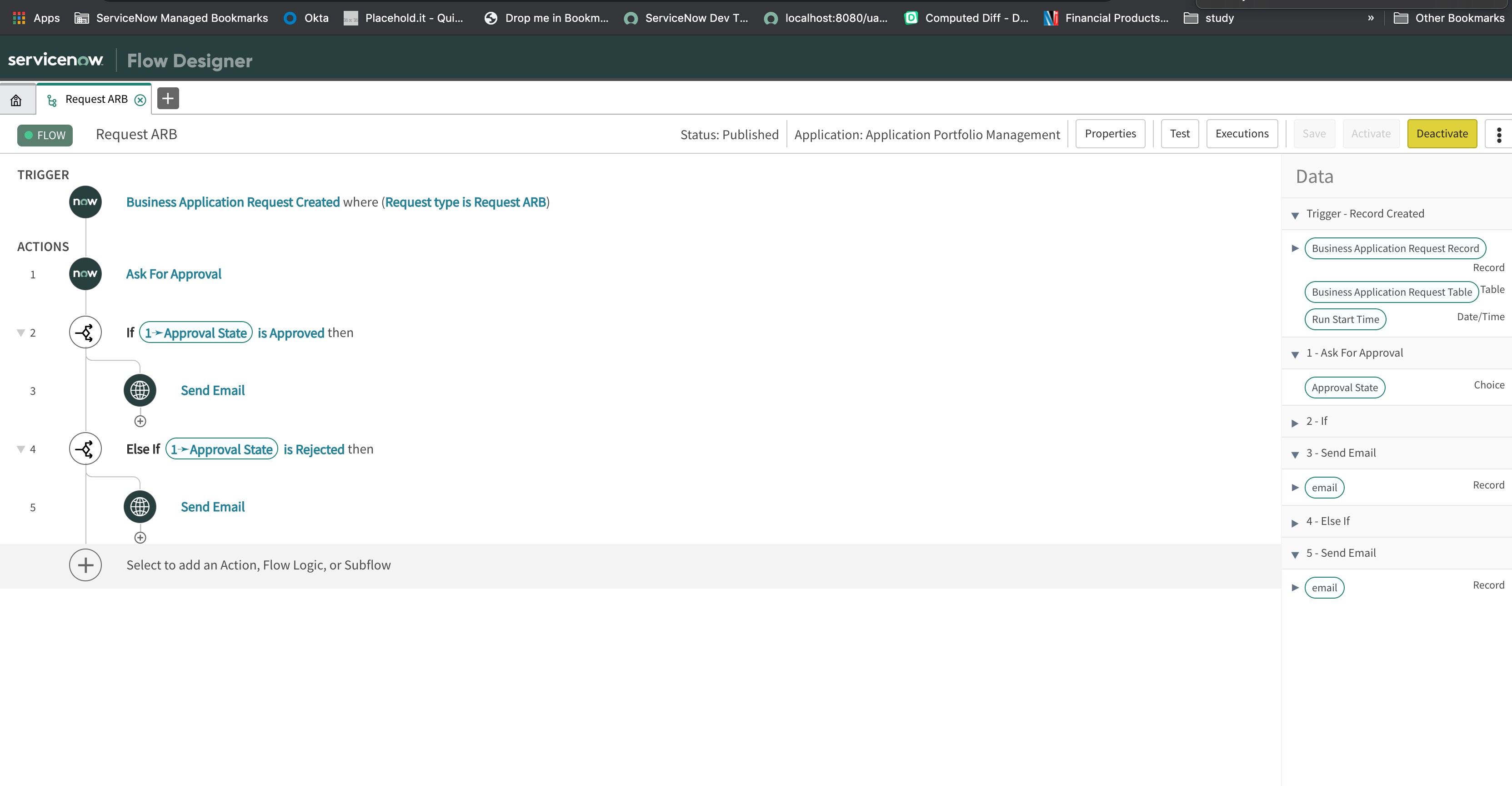Click Request type is Request ARB condition
The image size is (1512, 786).
[x=466, y=202]
